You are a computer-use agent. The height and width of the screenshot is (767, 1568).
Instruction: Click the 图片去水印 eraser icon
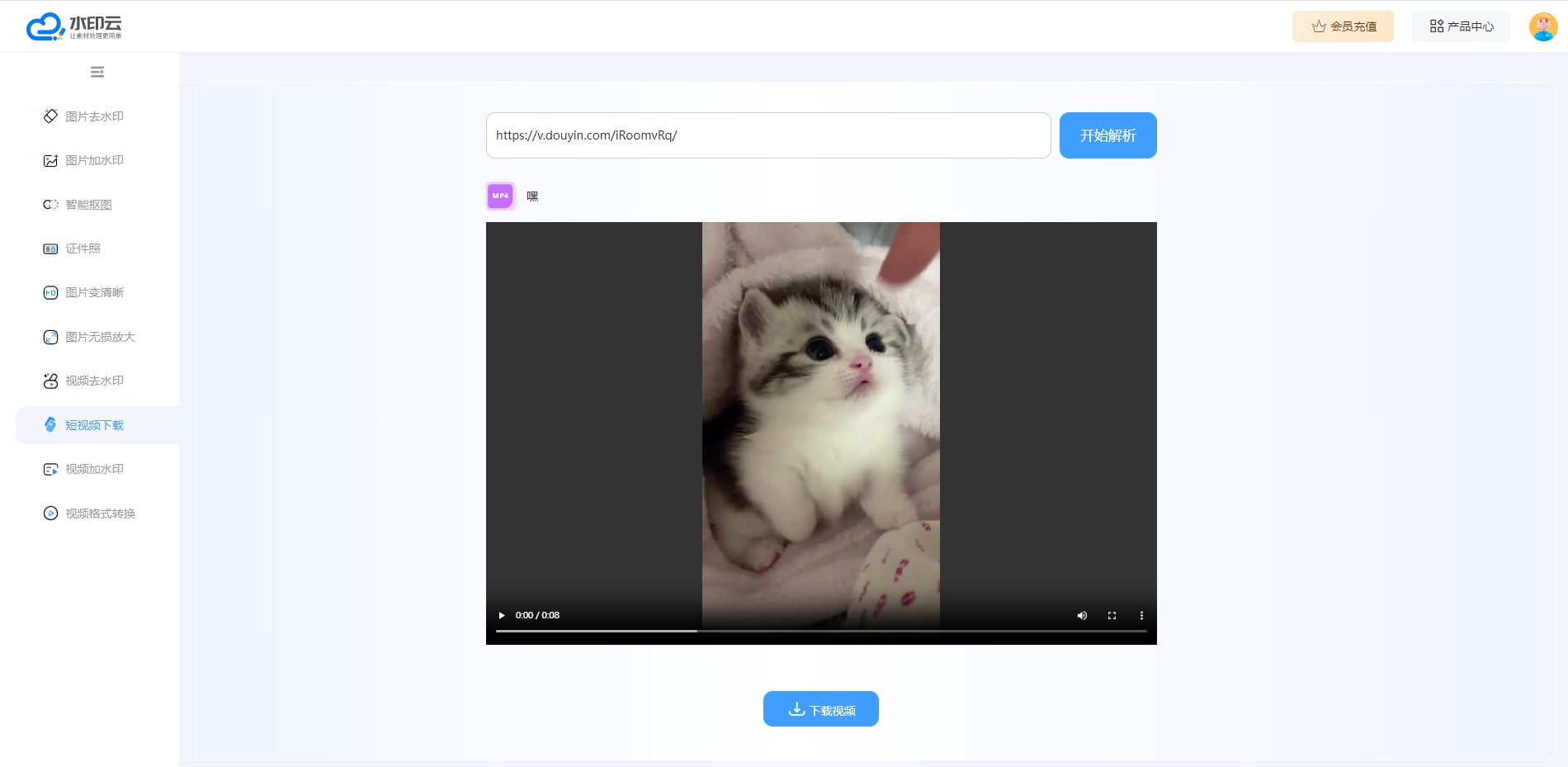pyautogui.click(x=50, y=116)
